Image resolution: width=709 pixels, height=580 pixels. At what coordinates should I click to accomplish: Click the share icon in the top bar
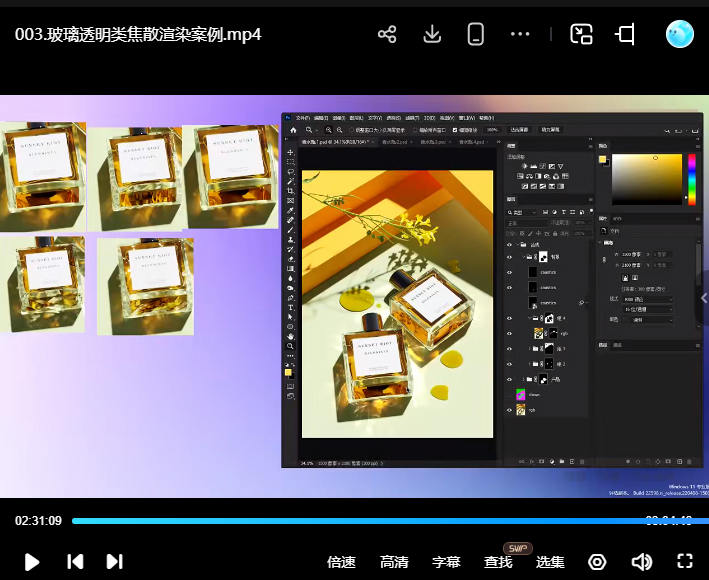[387, 34]
